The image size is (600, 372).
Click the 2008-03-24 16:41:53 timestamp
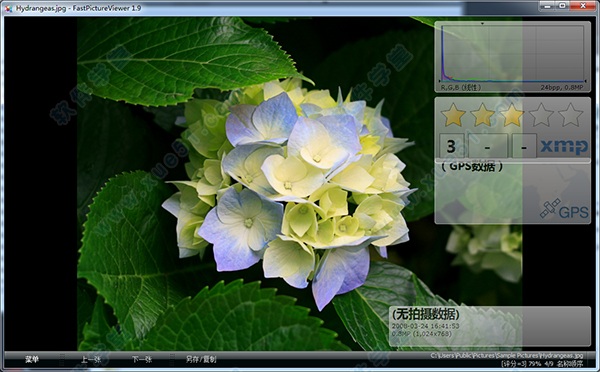[425, 326]
